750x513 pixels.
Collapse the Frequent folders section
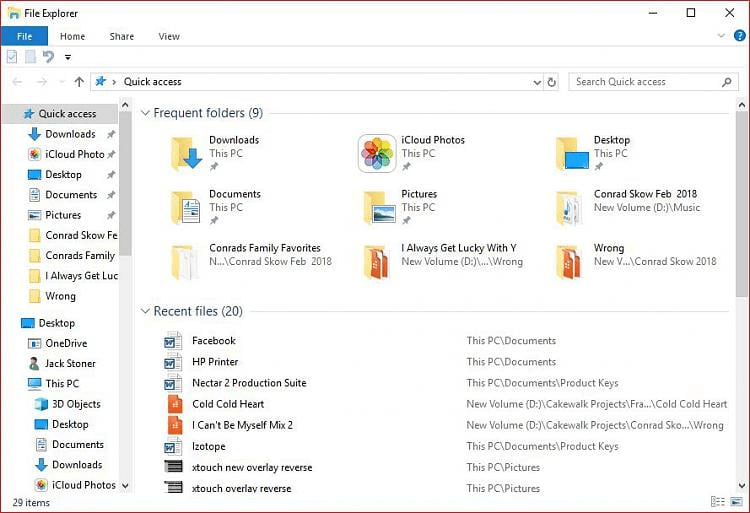coord(145,113)
